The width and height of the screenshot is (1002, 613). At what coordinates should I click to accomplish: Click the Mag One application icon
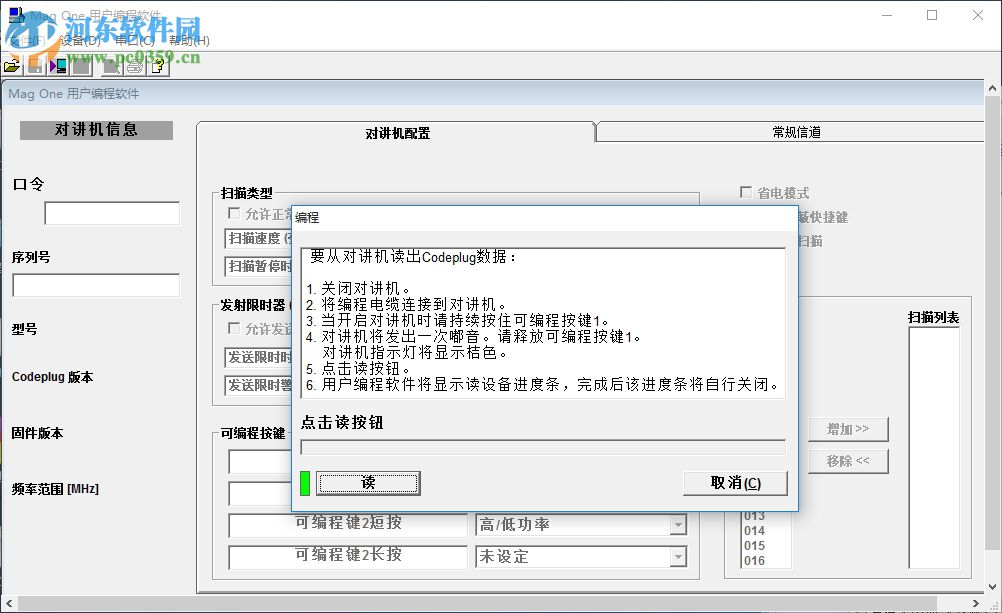pos(13,14)
